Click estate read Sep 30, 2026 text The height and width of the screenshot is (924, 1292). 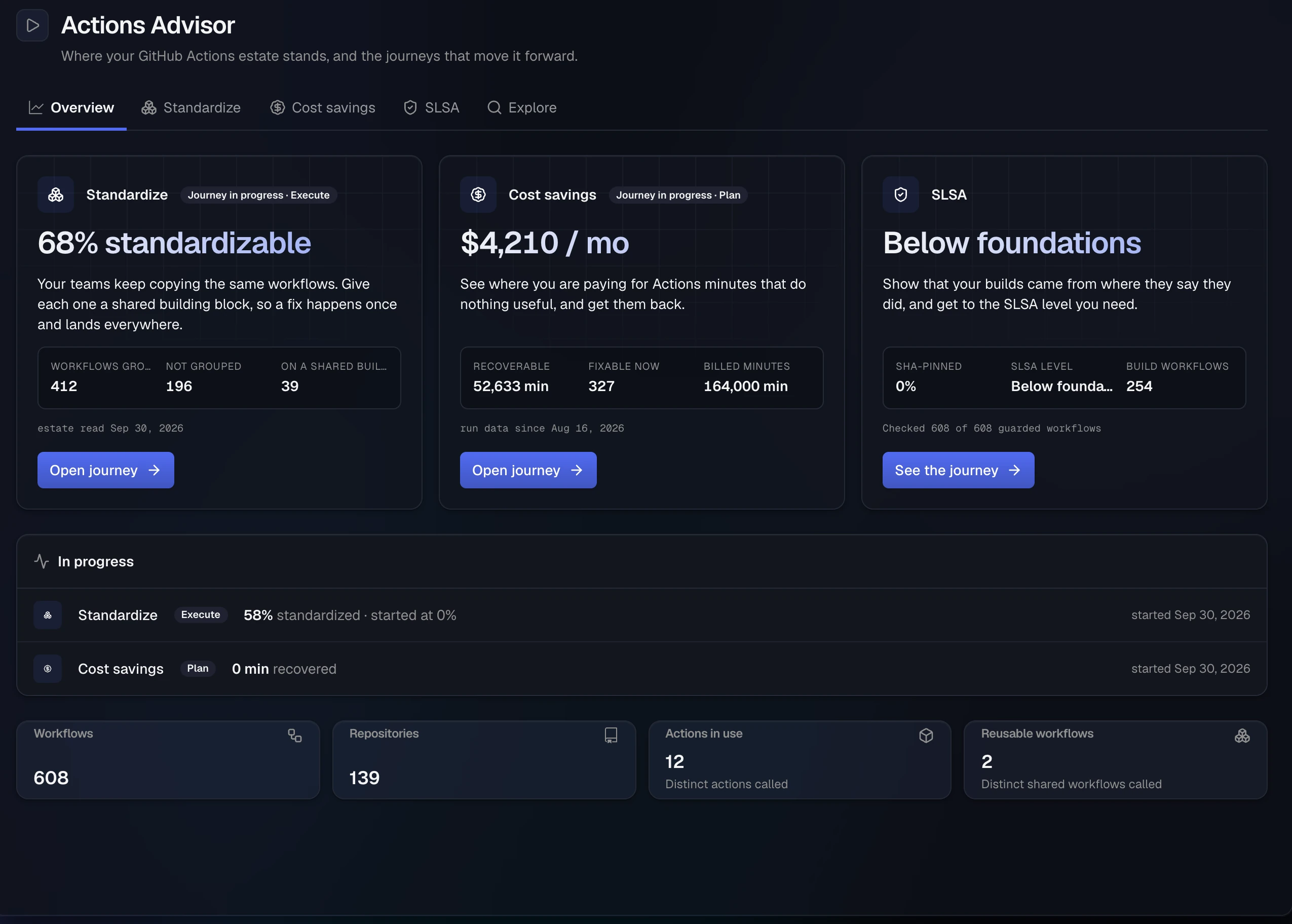110,428
